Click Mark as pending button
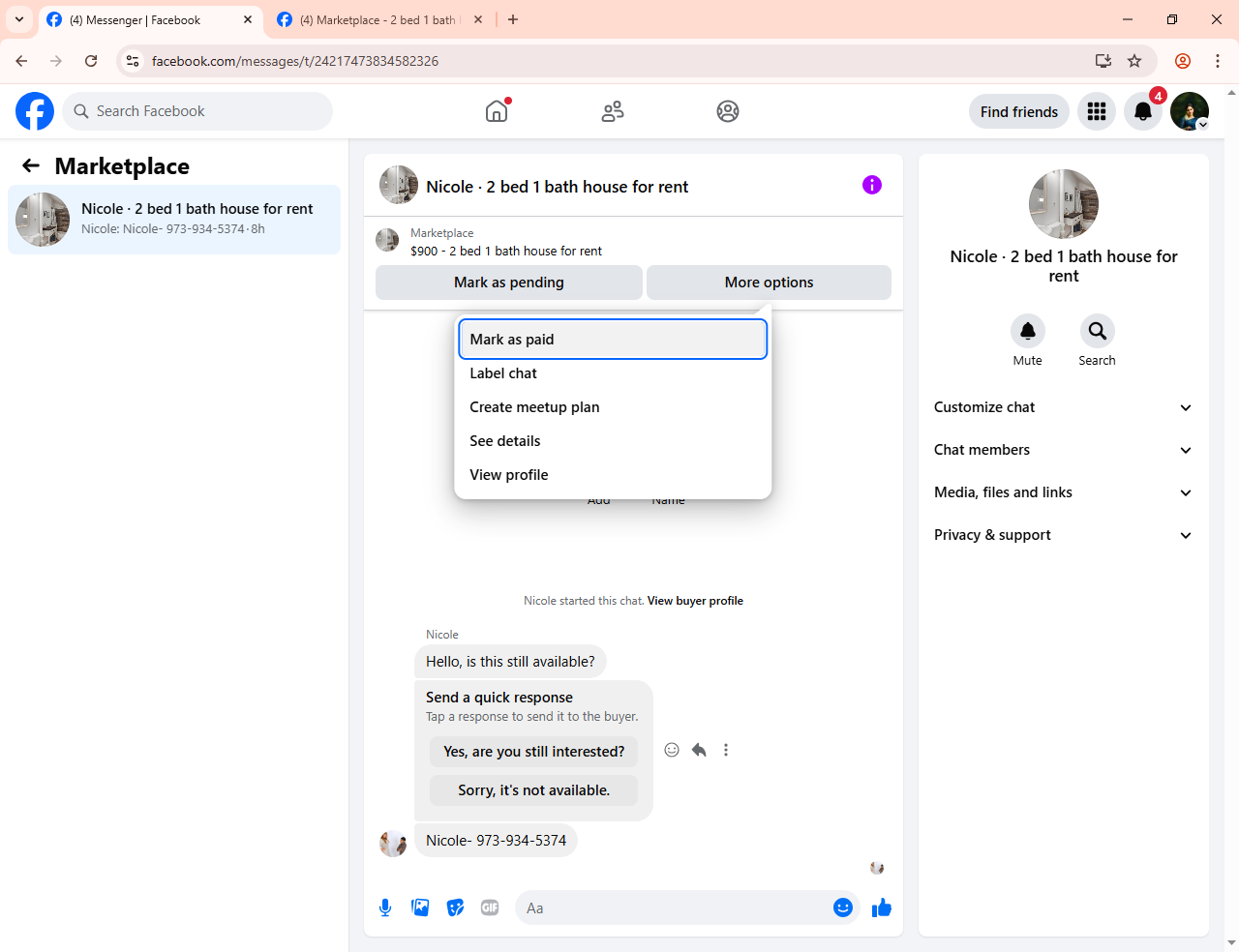Image resolution: width=1239 pixels, height=952 pixels. tap(509, 283)
